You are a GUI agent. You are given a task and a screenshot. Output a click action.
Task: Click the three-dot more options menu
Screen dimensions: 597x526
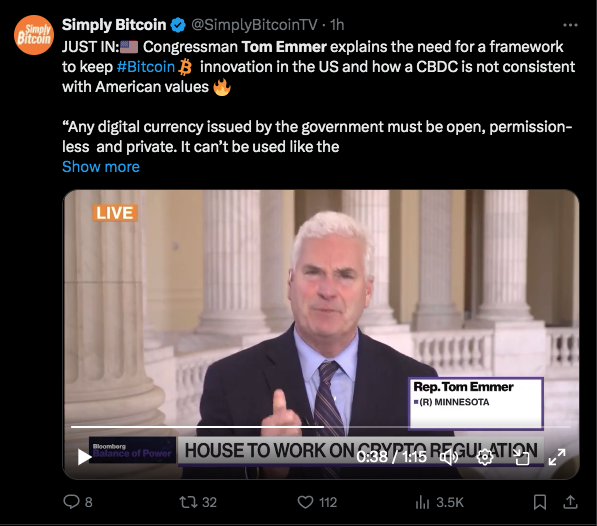[x=570, y=25]
